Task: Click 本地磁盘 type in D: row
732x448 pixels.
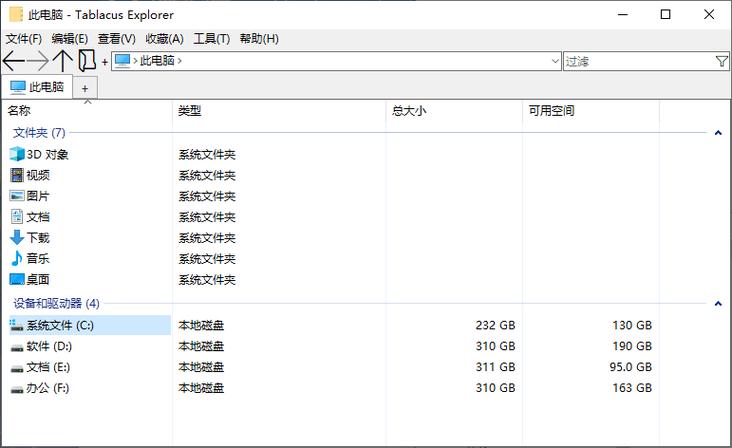Action: (201, 346)
